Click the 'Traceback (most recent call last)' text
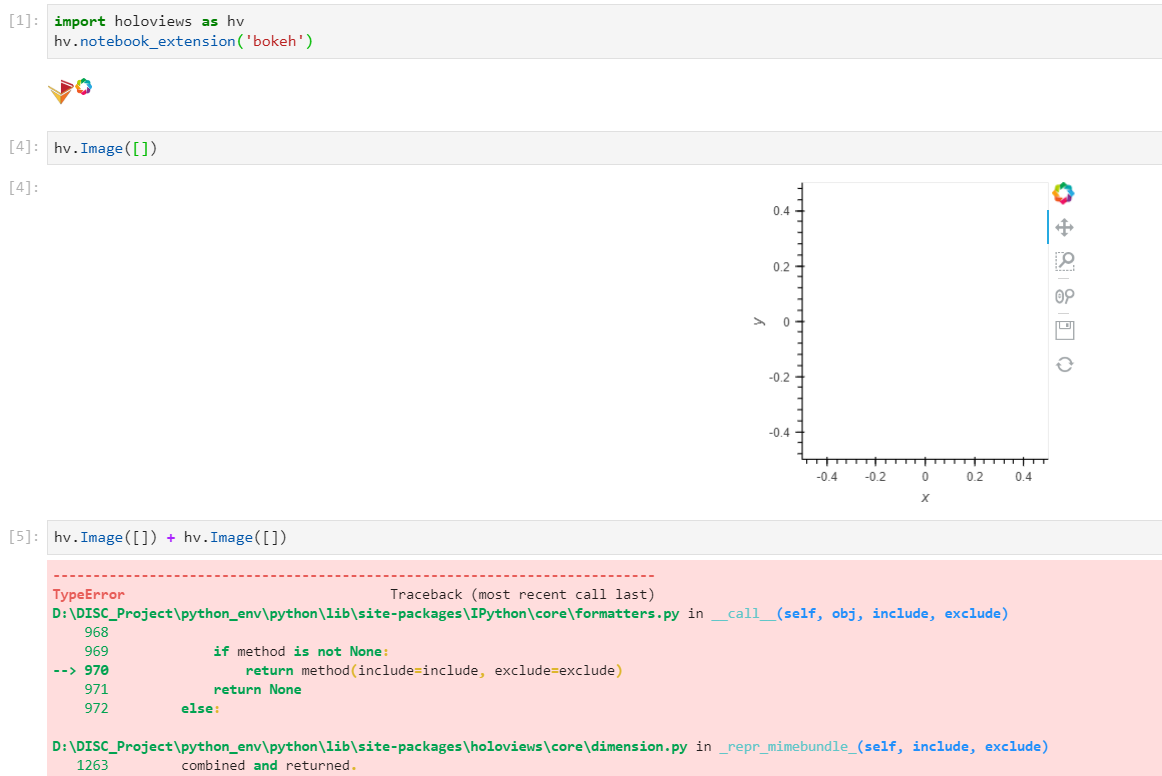Screen dimensions: 1162x776 [522, 594]
